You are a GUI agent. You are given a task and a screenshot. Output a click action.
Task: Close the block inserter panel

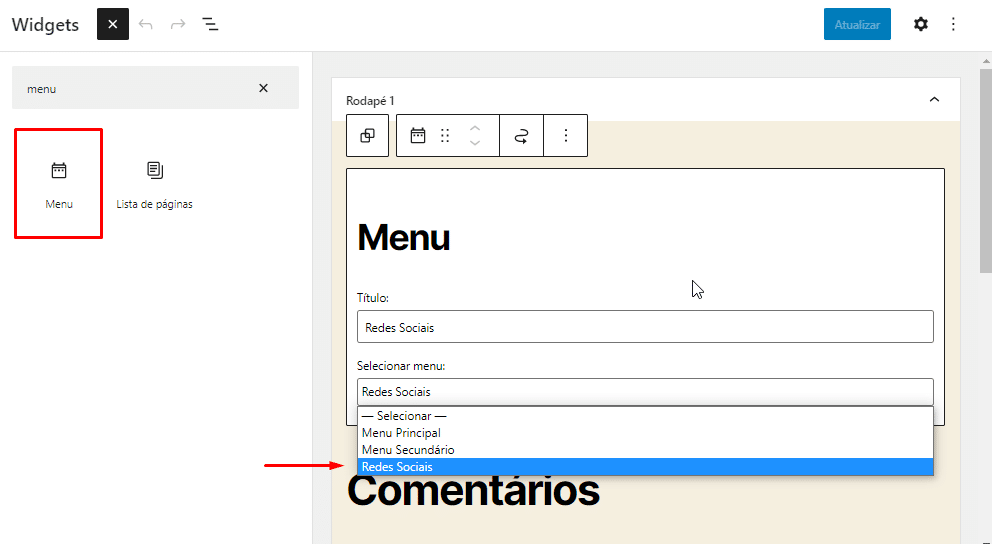coord(113,24)
